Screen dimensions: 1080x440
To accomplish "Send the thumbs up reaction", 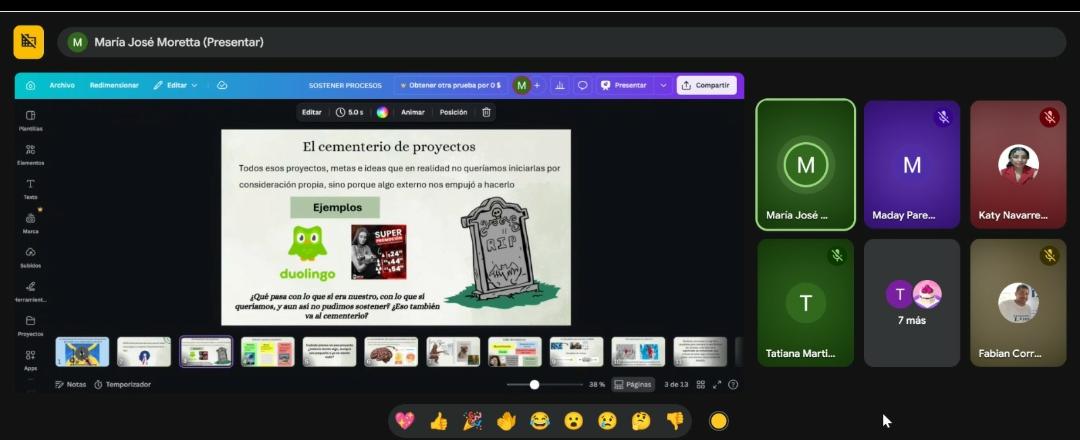I will 438,421.
